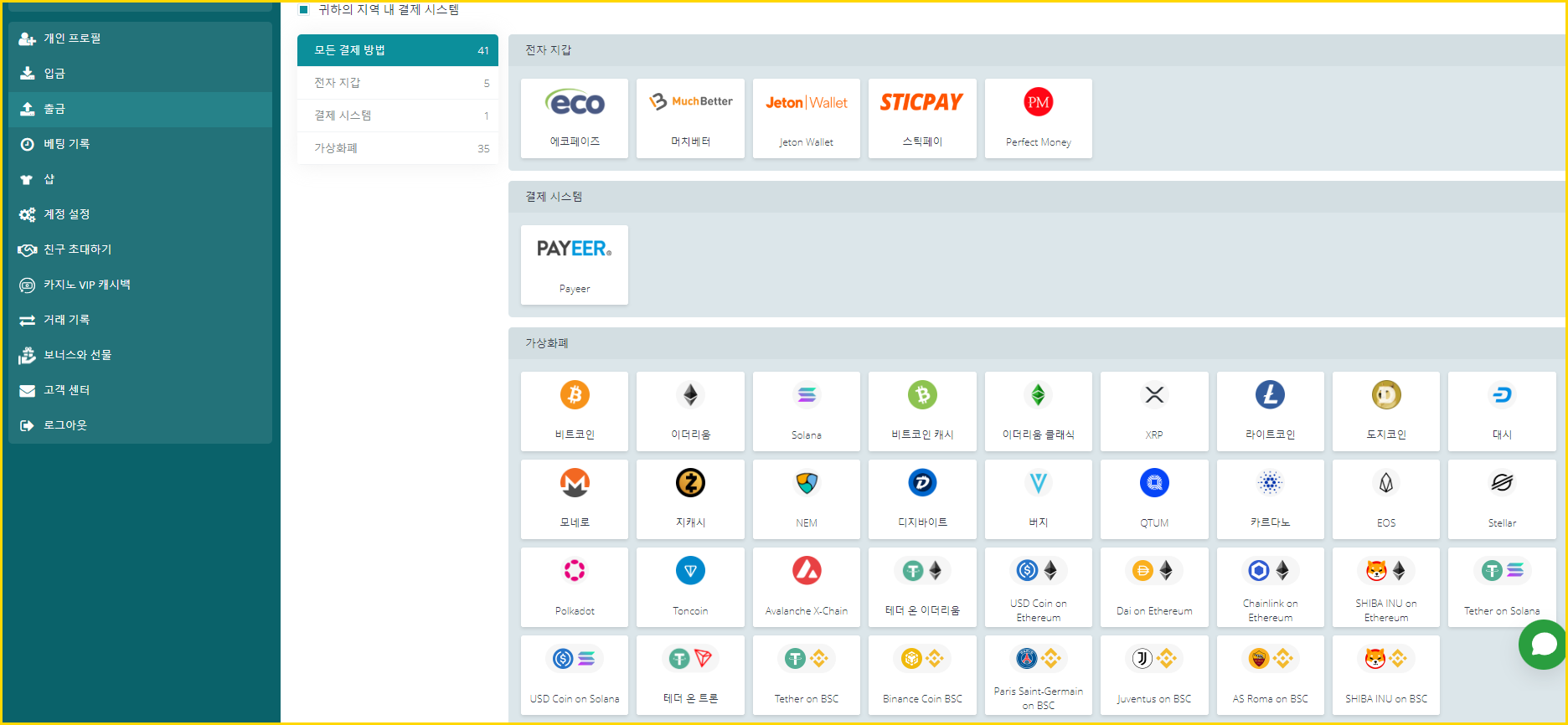
Task: Pick the AS Roma on BSC card
Action: (1271, 675)
